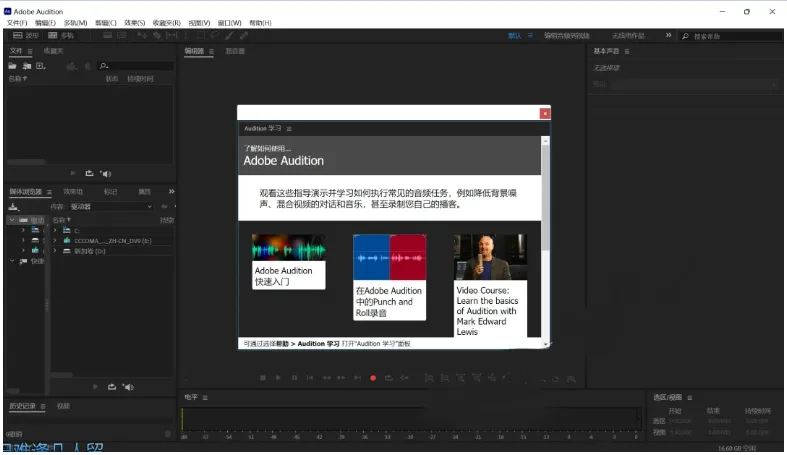787x455 pixels.
Task: Open Mark Edward Lewis video course
Action: (x=490, y=285)
